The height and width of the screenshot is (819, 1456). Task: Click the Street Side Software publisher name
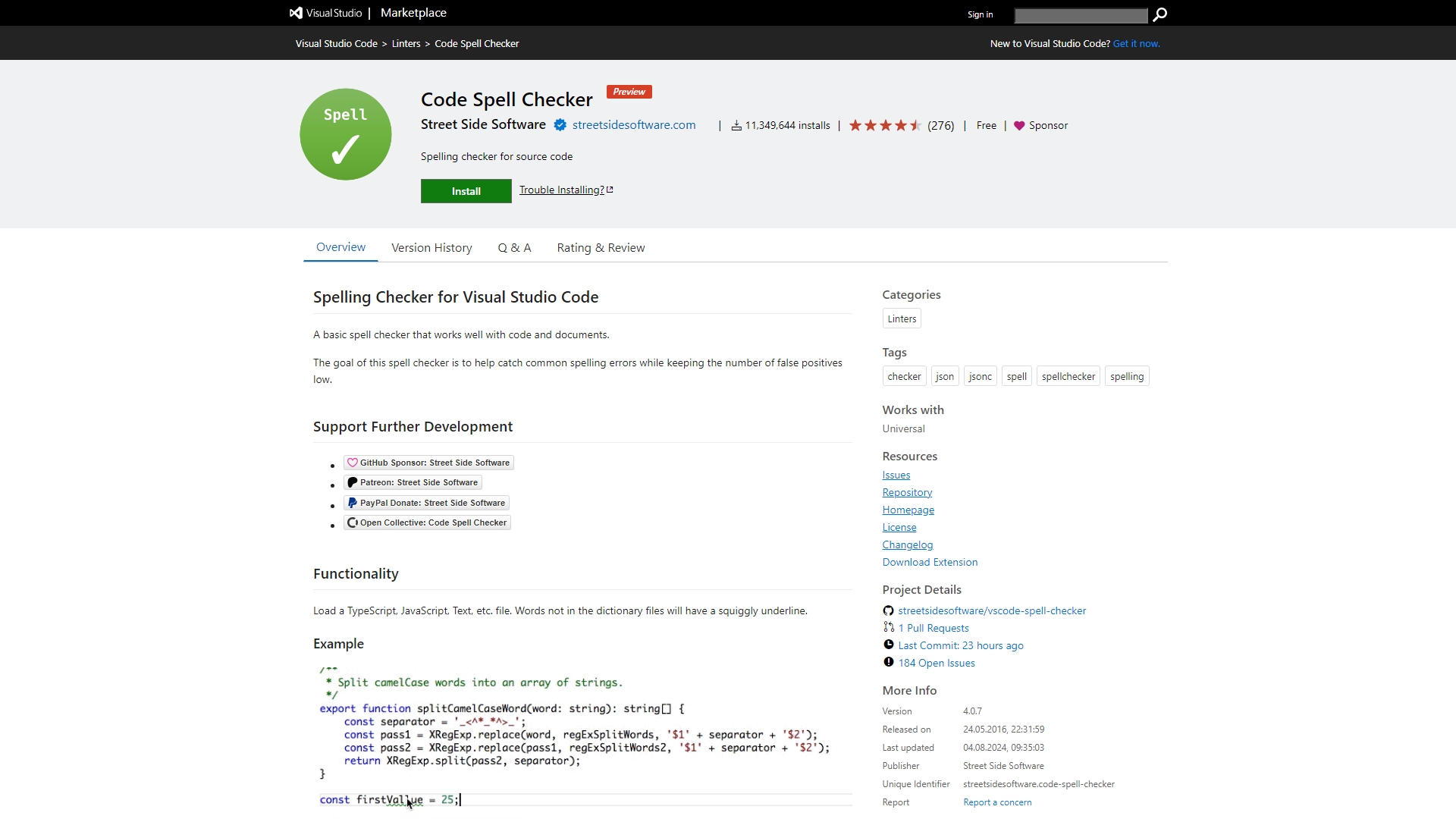pos(483,124)
